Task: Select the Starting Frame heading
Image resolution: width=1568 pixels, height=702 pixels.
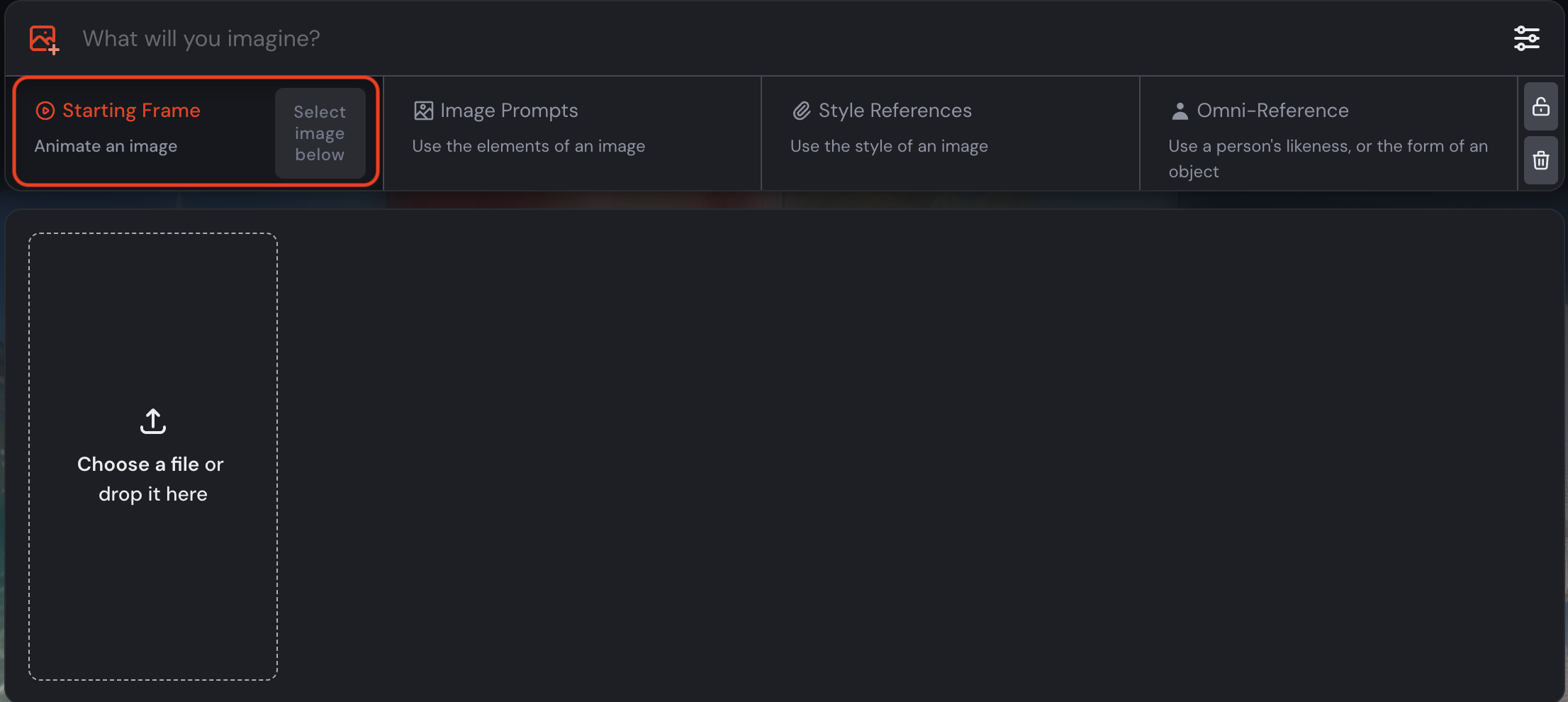Action: pyautogui.click(x=131, y=111)
